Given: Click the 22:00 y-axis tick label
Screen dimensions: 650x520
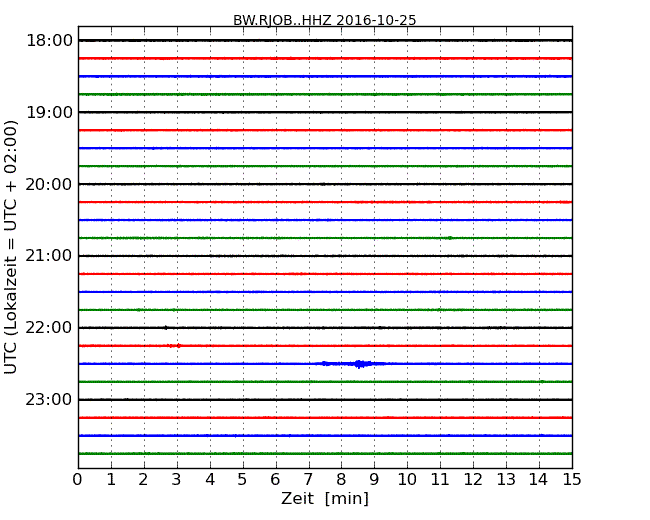Looking at the screenshot, I should point(49,328).
